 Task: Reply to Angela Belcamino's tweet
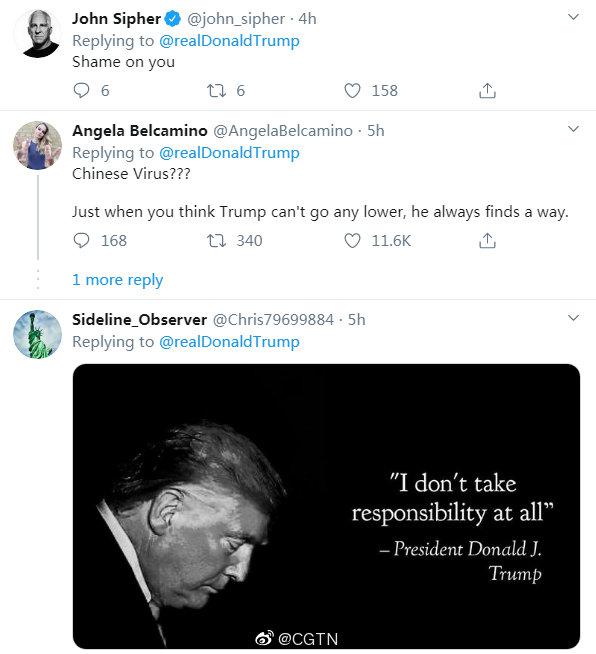pyautogui.click(x=81, y=241)
